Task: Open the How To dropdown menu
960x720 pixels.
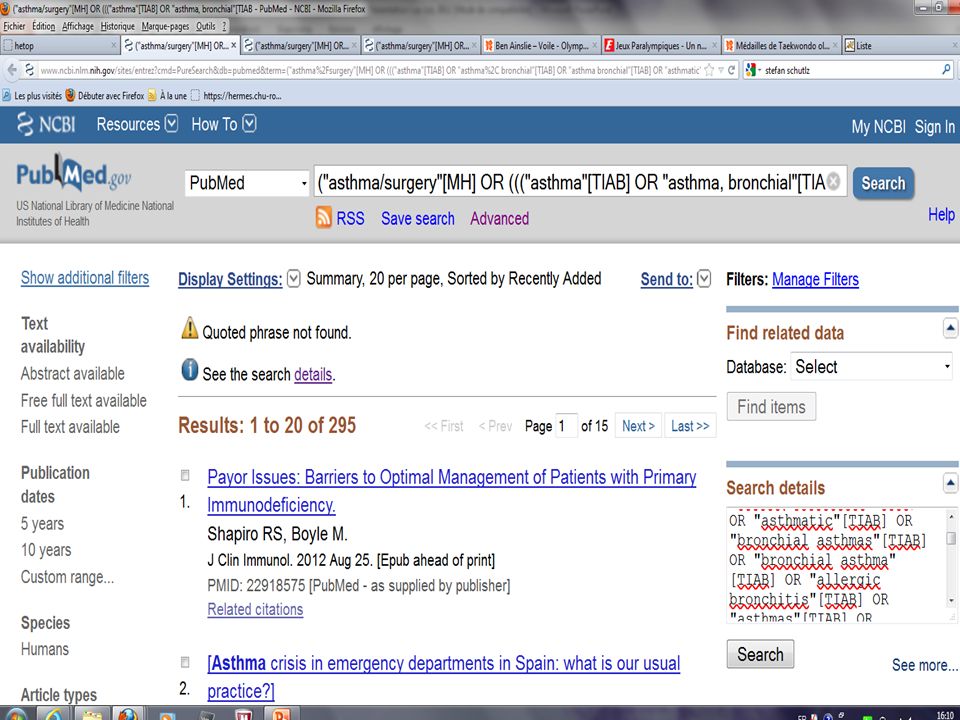Action: 223,124
